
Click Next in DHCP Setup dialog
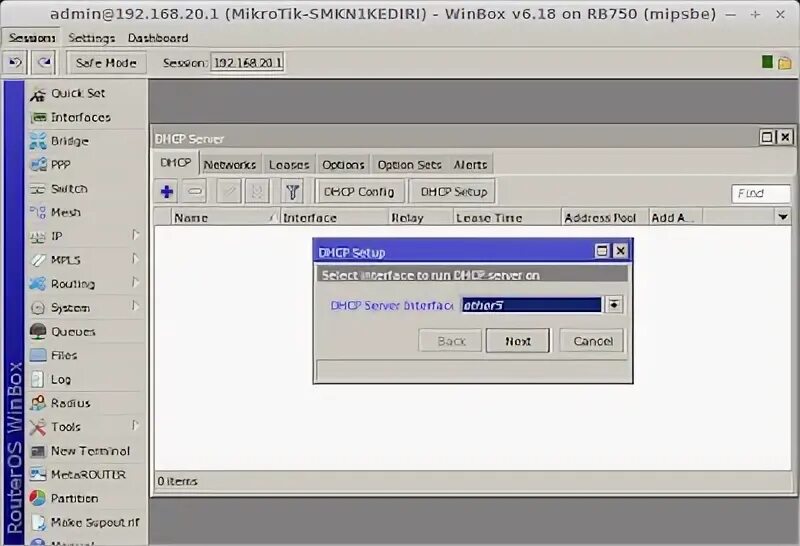518,341
